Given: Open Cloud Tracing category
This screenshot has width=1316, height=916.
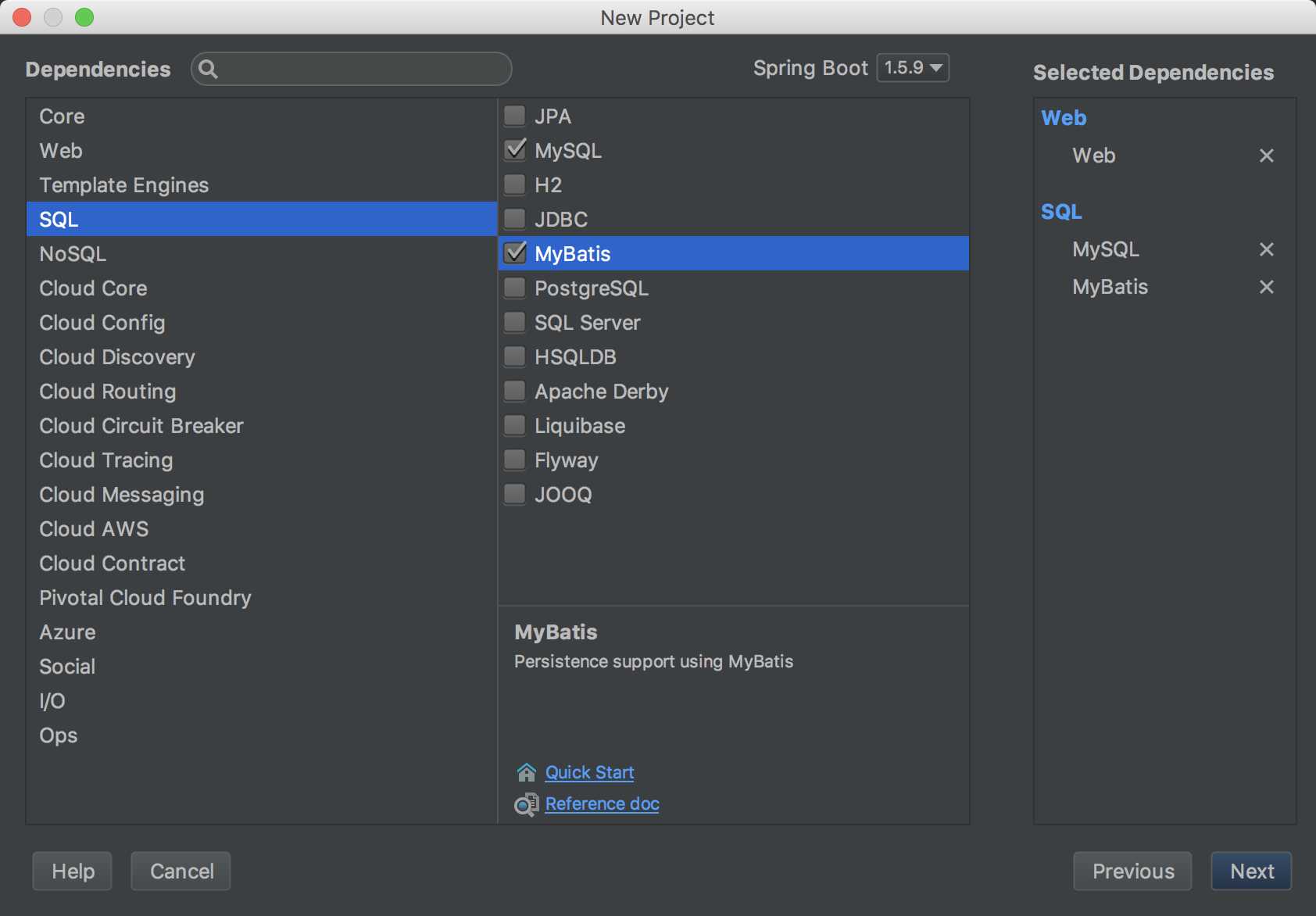Looking at the screenshot, I should pos(262,460).
